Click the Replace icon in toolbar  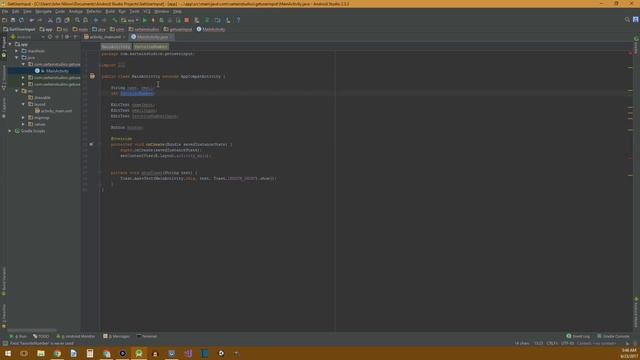pyautogui.click(x=85, y=20)
